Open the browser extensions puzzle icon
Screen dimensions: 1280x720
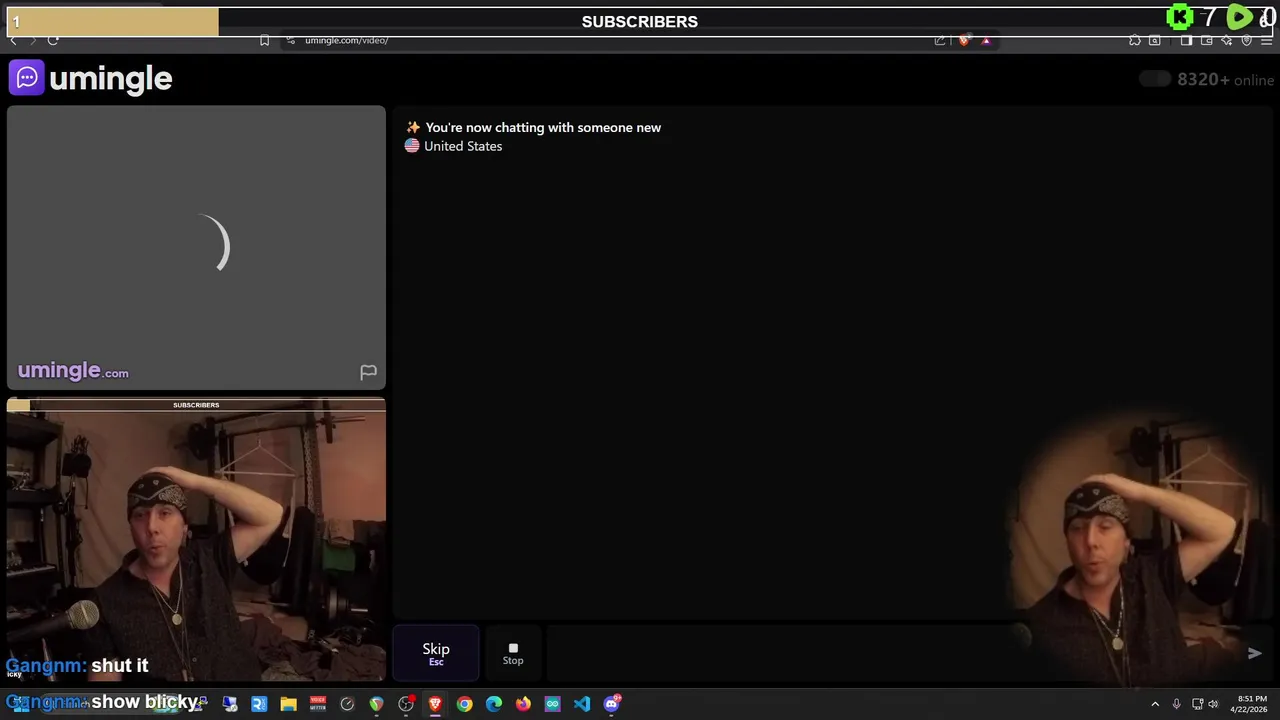pyautogui.click(x=1134, y=40)
